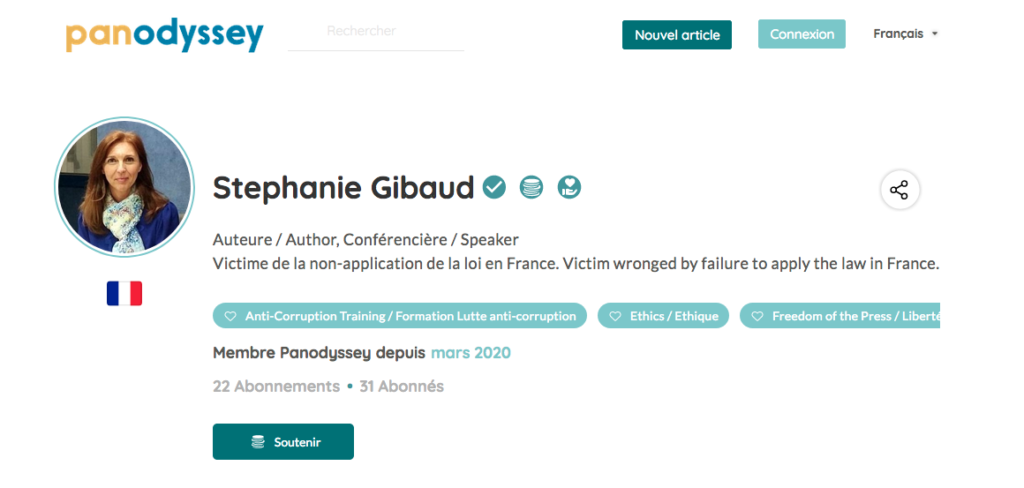The image size is (1024, 488).
Task: Open the Français language dropdown
Action: 905,34
